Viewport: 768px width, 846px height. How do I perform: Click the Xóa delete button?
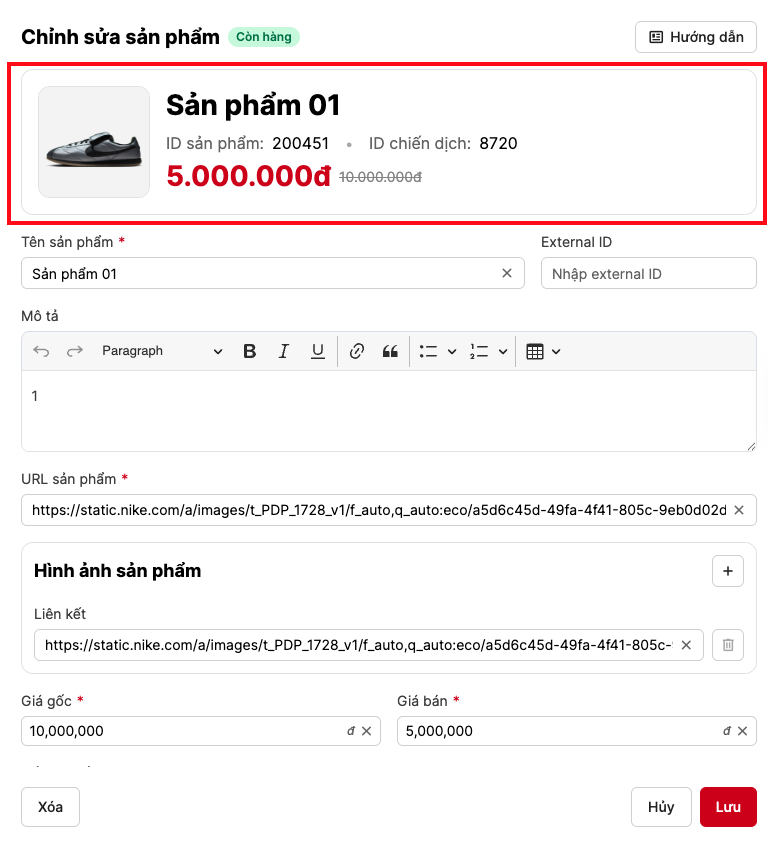50,807
